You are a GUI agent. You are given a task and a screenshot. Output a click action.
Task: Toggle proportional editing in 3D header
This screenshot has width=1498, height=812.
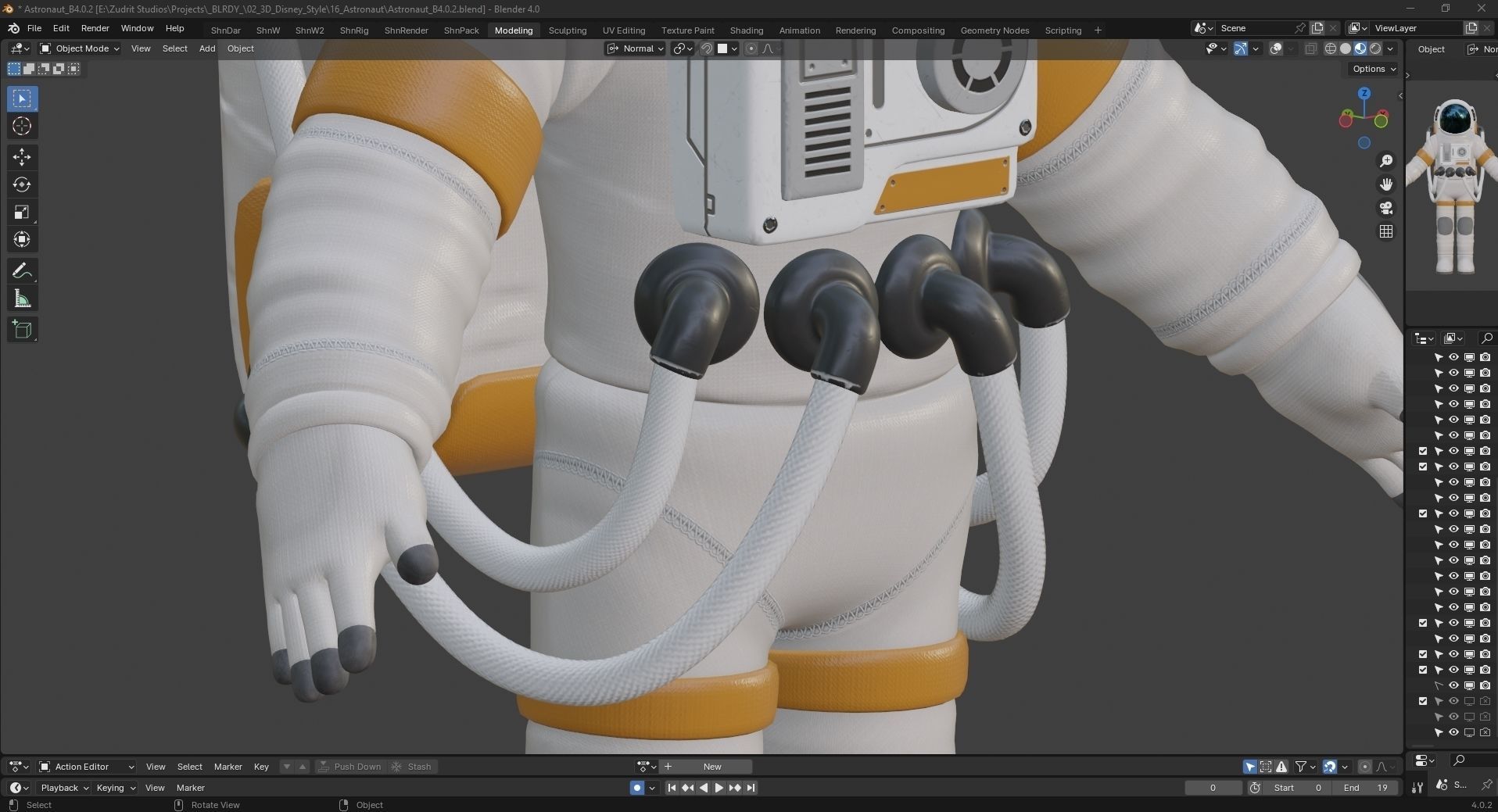(x=751, y=48)
